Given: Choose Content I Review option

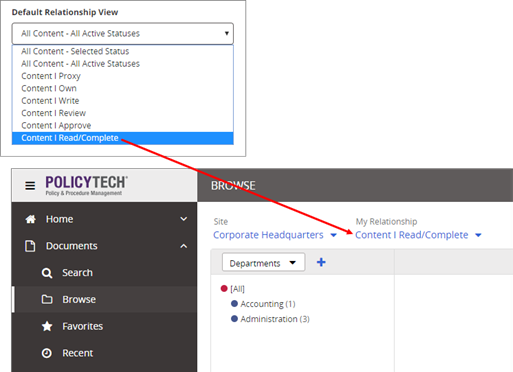Looking at the screenshot, I should coord(123,113).
